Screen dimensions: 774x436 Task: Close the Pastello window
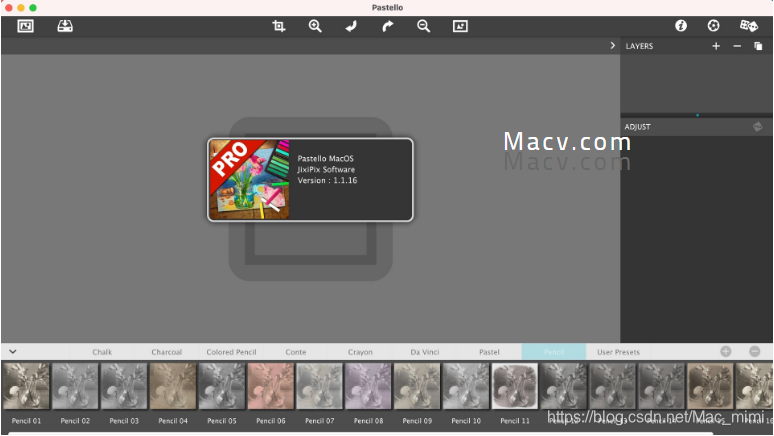[9, 7]
